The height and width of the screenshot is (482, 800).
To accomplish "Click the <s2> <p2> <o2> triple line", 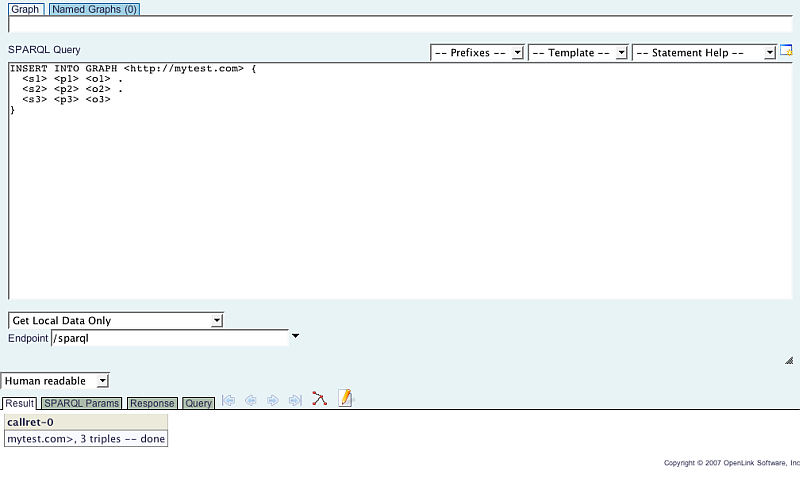I will tap(72, 89).
